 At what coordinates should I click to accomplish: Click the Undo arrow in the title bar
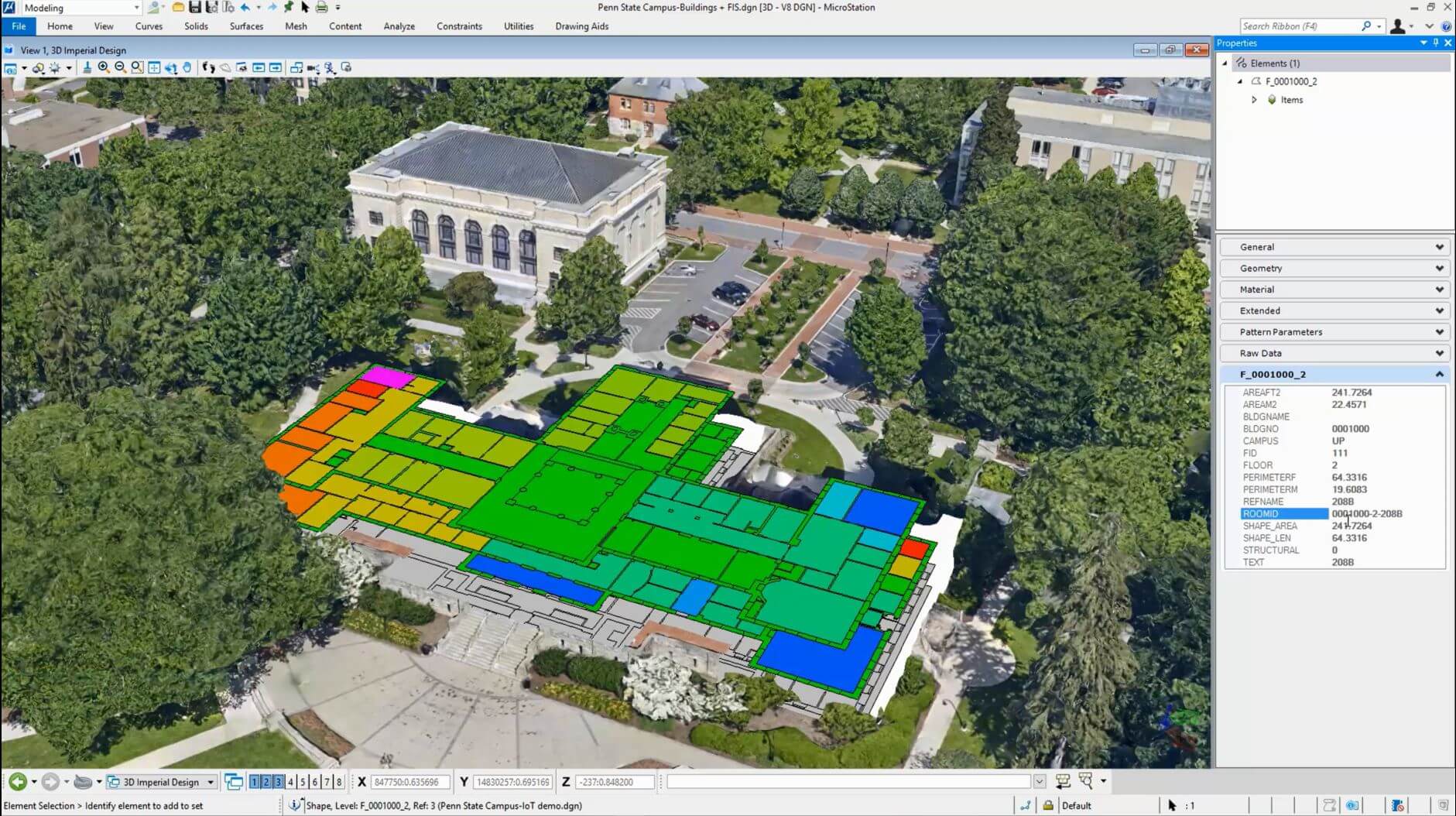click(245, 8)
